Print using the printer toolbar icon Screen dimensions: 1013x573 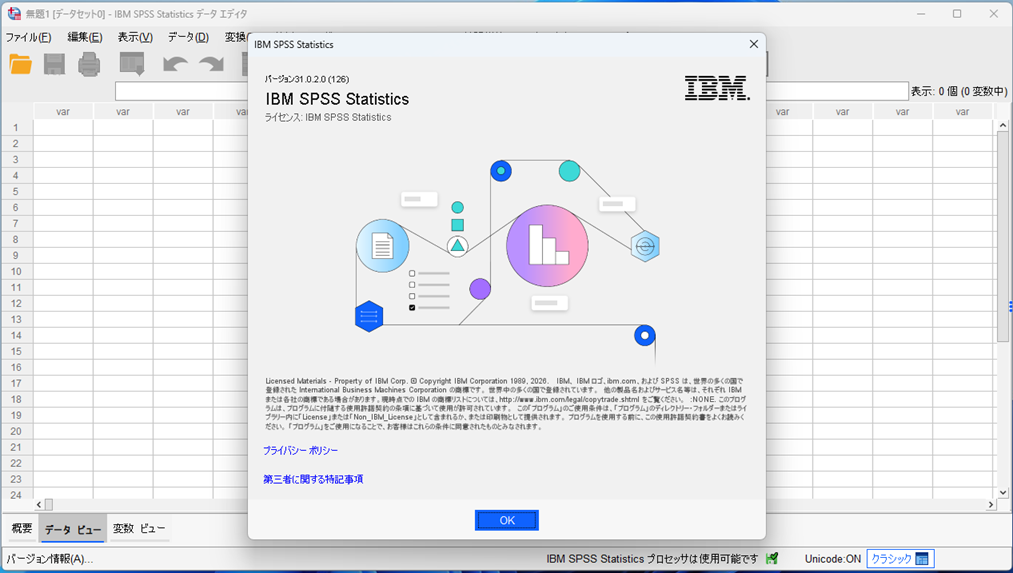pos(89,64)
